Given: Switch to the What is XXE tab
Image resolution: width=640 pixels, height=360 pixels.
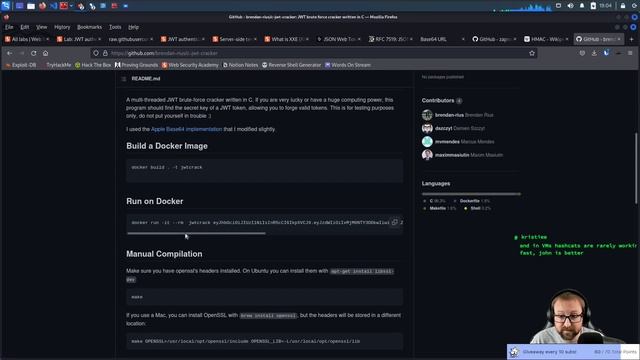Looking at the screenshot, I should 286,39.
